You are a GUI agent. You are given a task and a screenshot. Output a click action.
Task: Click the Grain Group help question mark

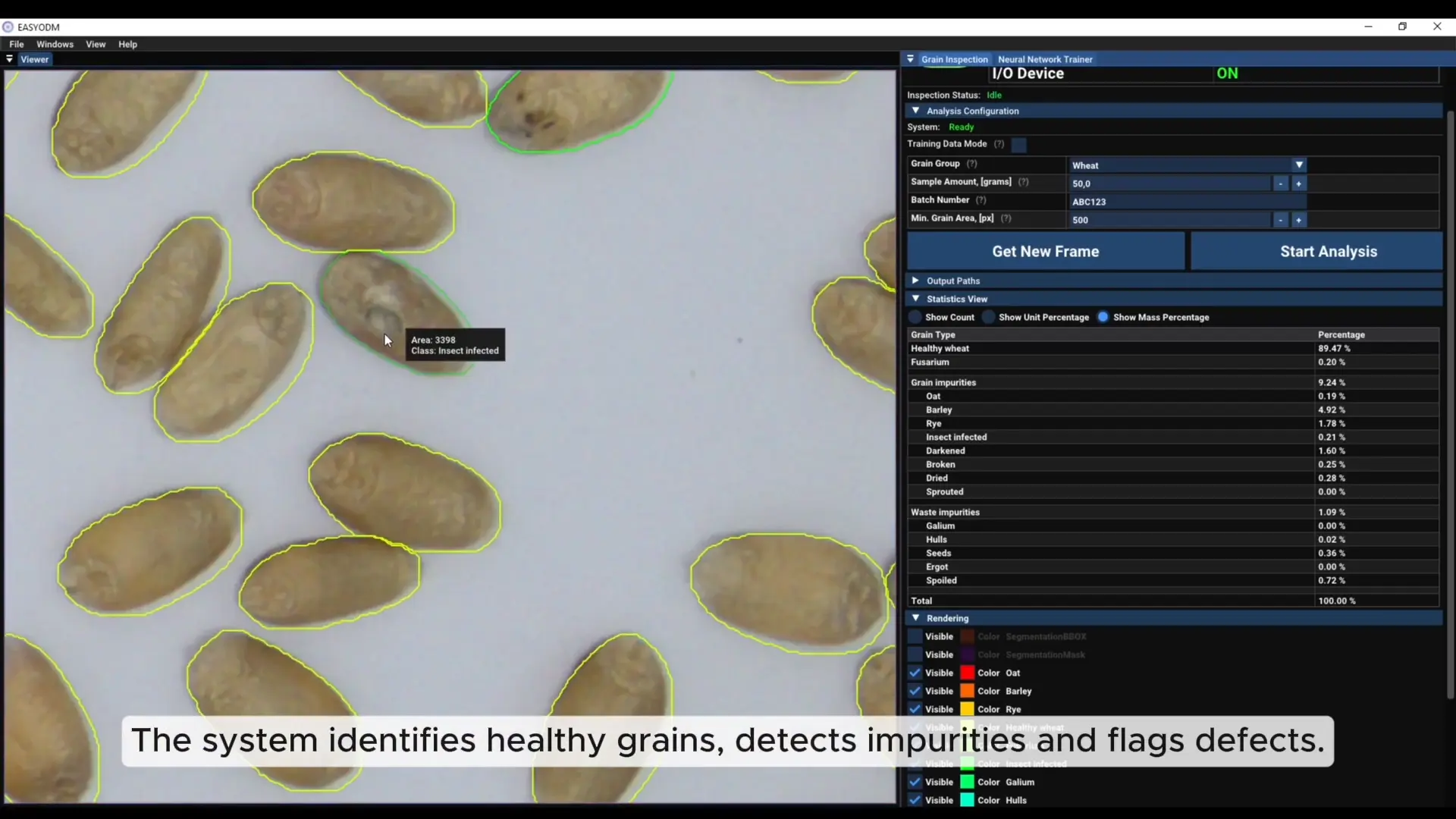coord(971,164)
